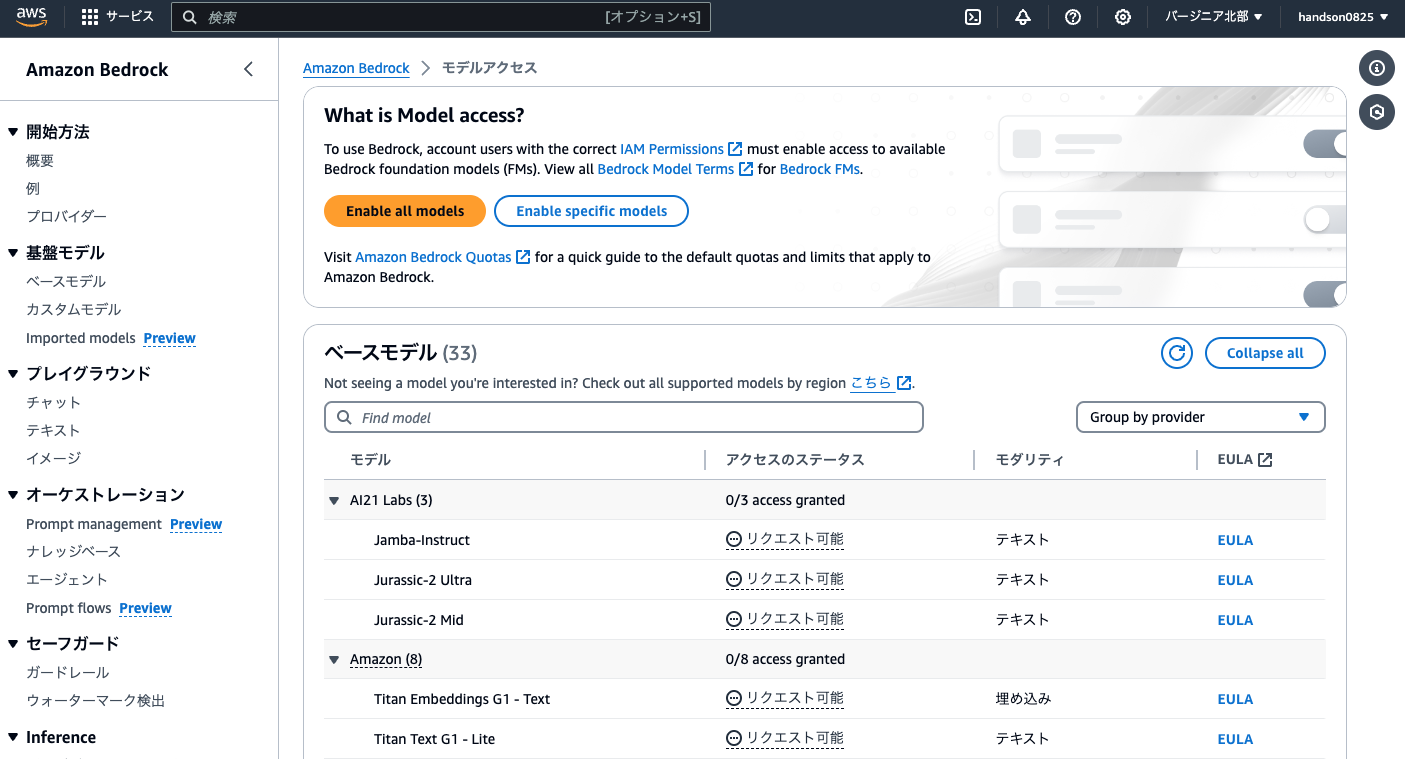The height and width of the screenshot is (759, 1405).
Task: Open the EULA link for Titan Text G1 - Lite
Action: coord(1235,739)
